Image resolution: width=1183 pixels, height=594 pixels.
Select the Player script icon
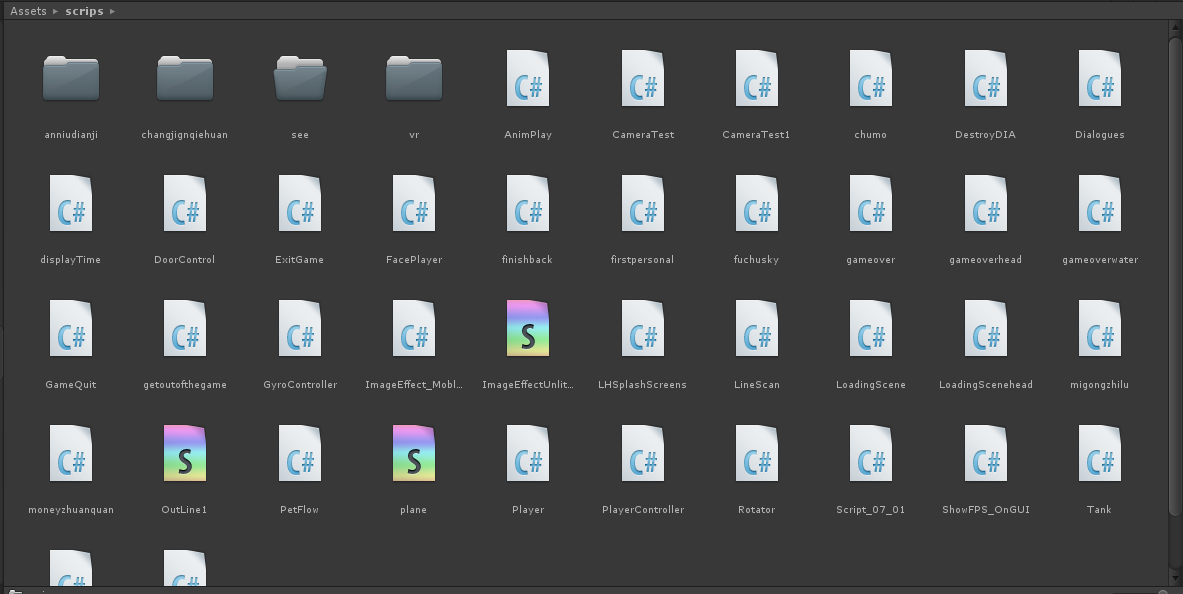528,454
